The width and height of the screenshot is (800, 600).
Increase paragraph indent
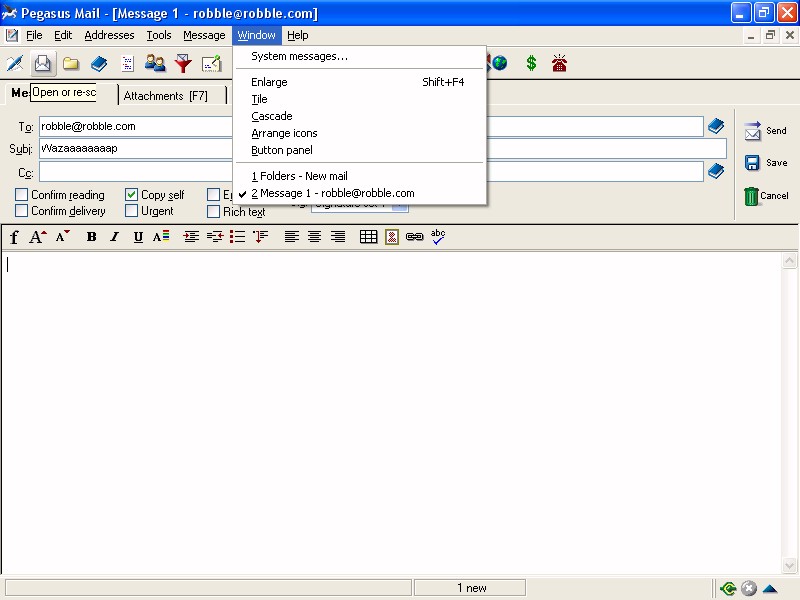coord(191,237)
